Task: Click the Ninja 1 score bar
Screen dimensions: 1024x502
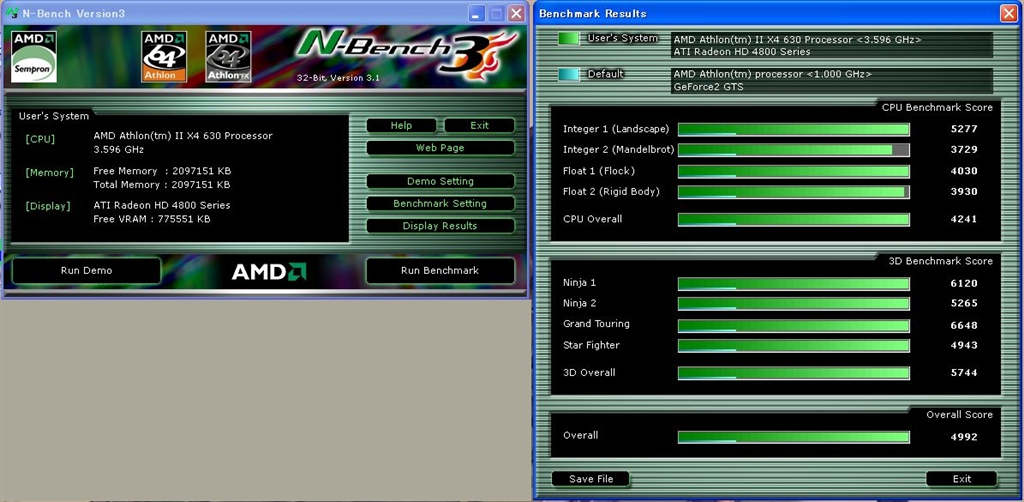Action: tap(793, 283)
